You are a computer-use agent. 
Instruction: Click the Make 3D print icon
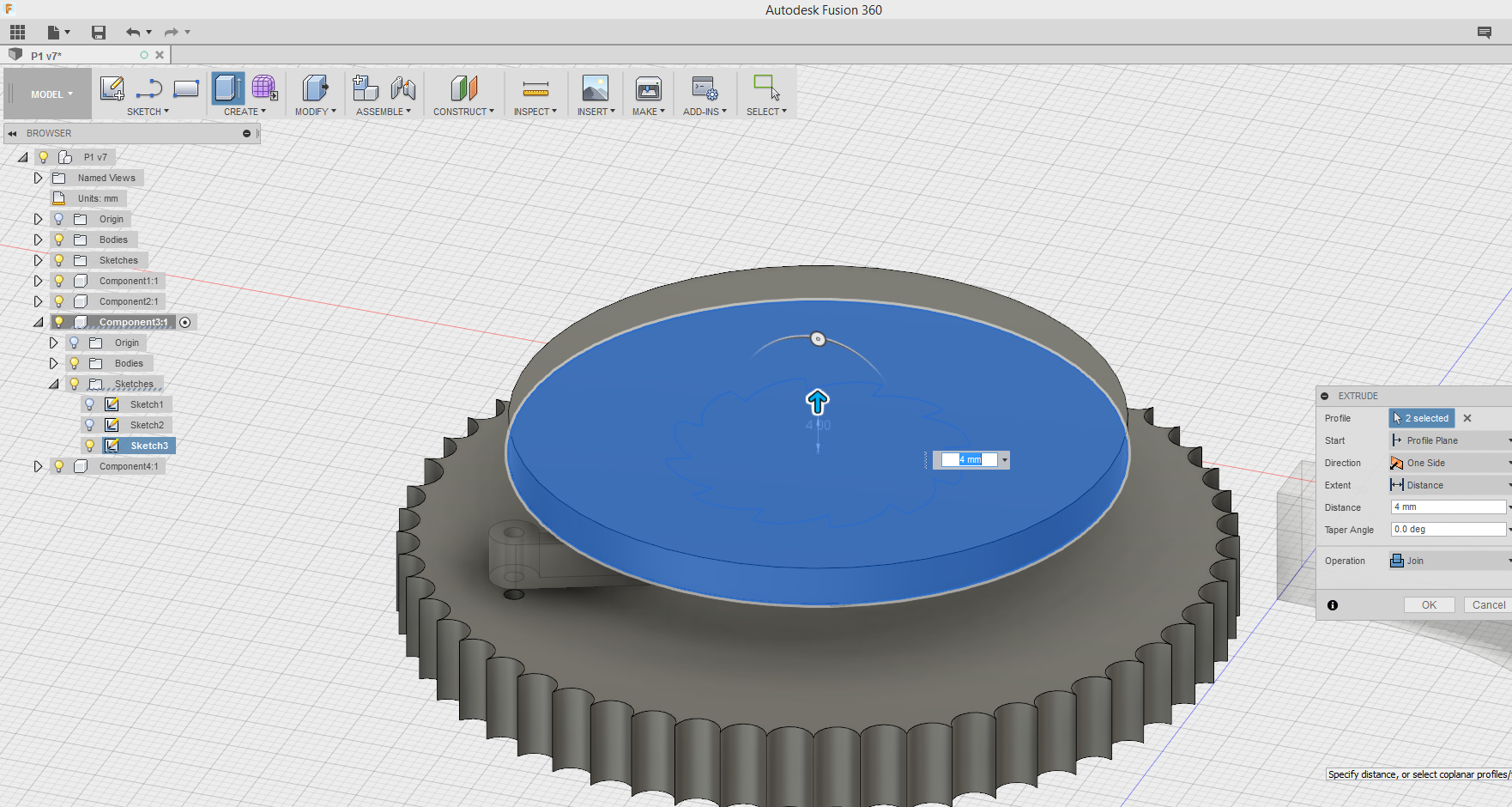[649, 88]
